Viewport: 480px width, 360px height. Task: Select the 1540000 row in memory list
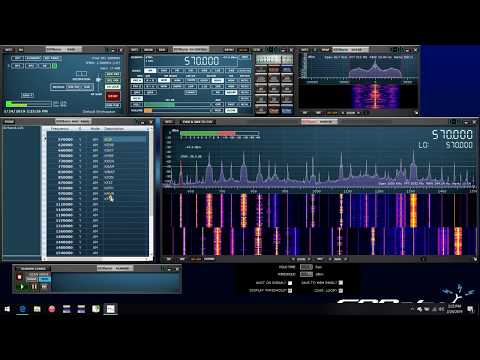[97, 253]
